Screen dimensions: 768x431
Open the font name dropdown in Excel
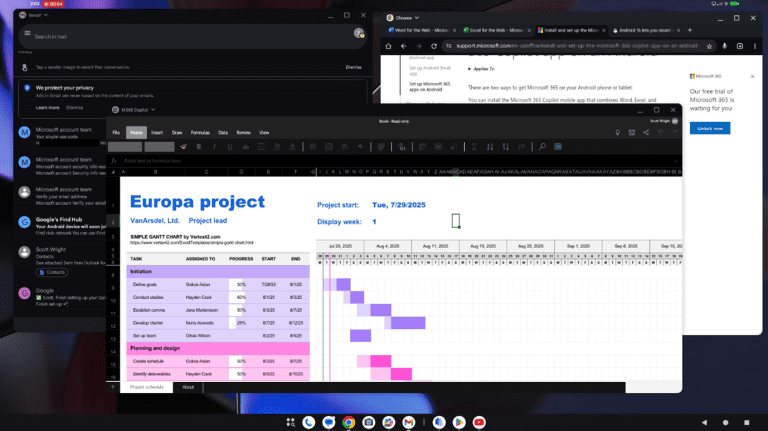pyautogui.click(x=125, y=146)
